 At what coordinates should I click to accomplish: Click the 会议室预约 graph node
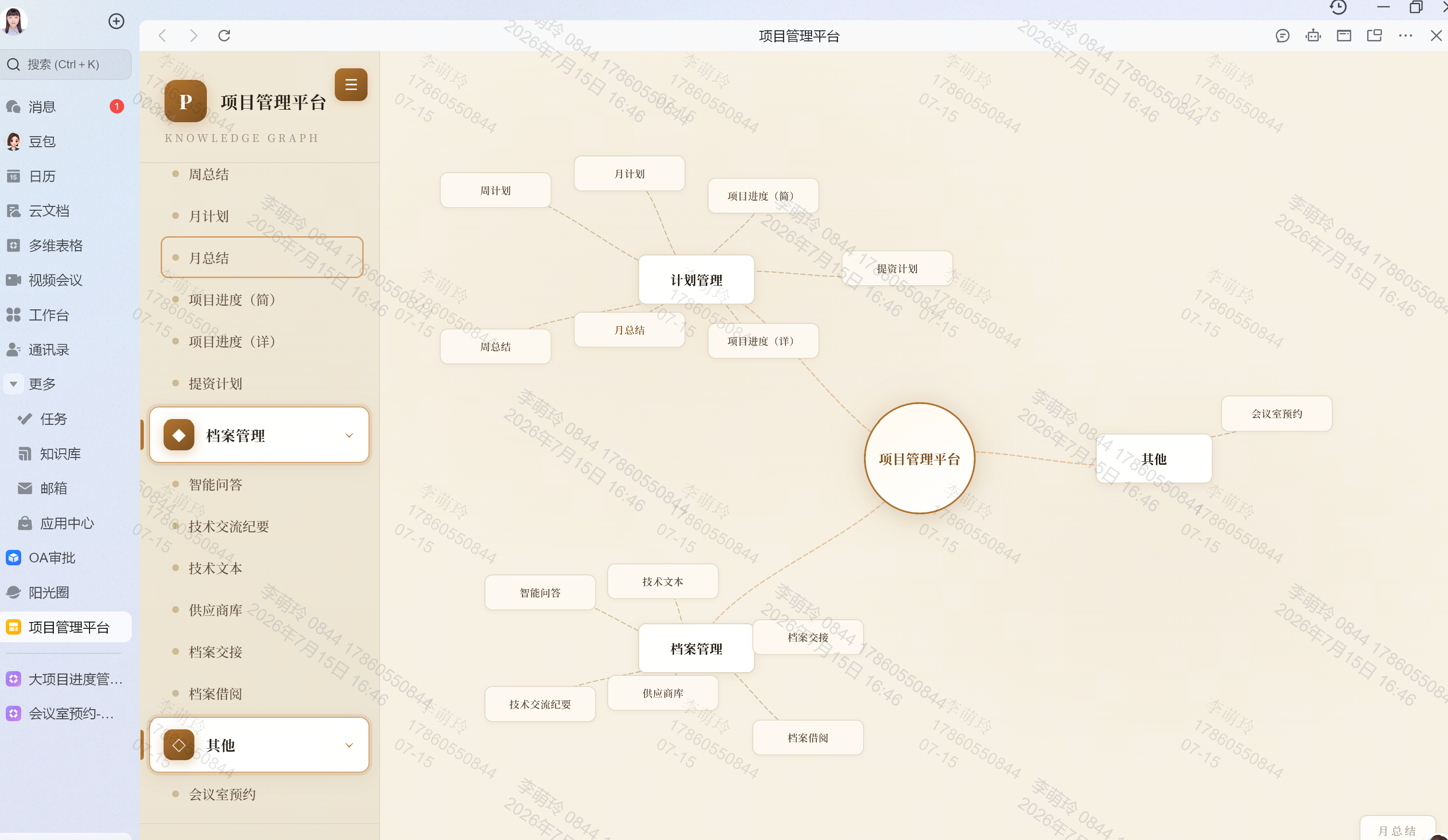pyautogui.click(x=1277, y=414)
